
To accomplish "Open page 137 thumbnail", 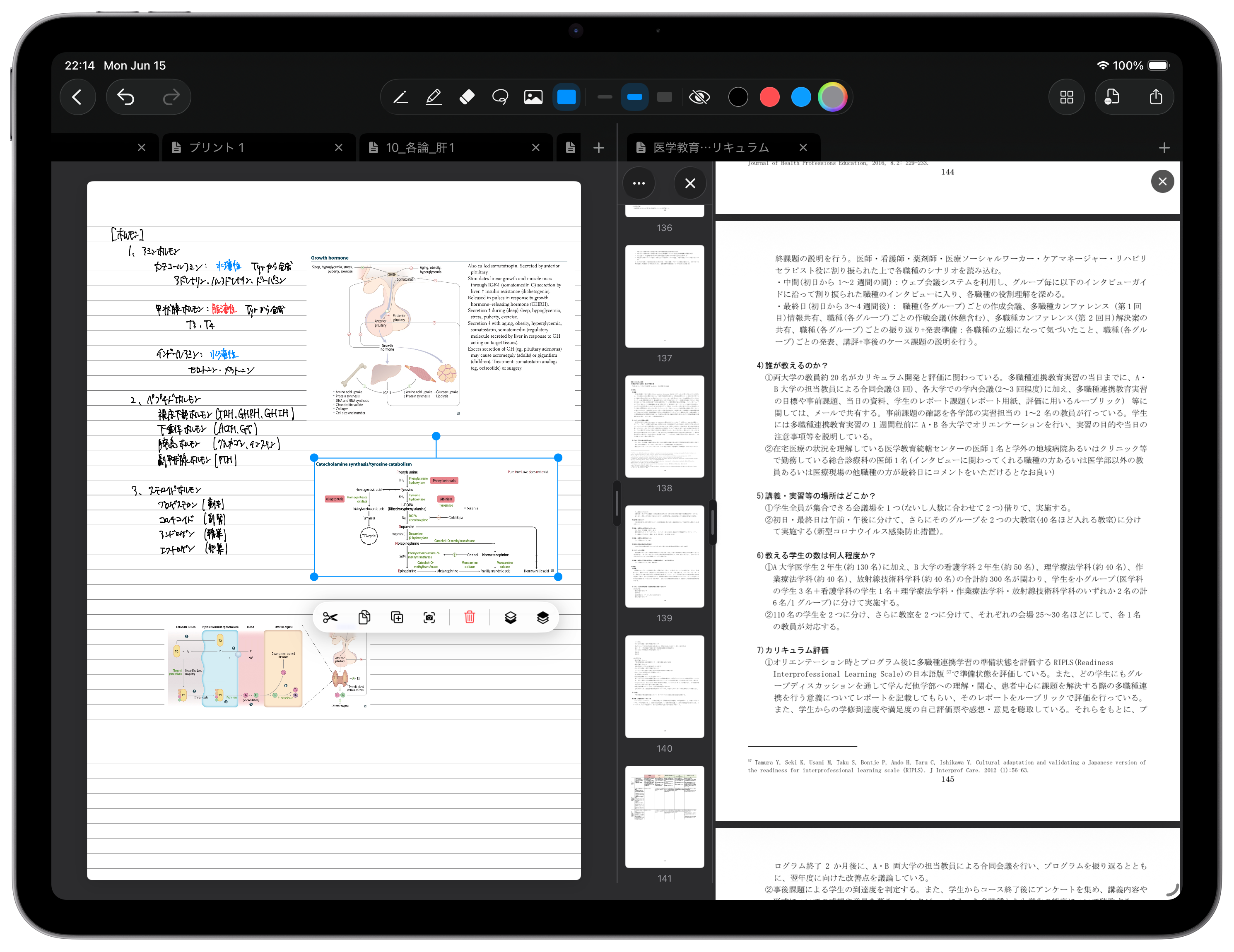I will click(665, 296).
